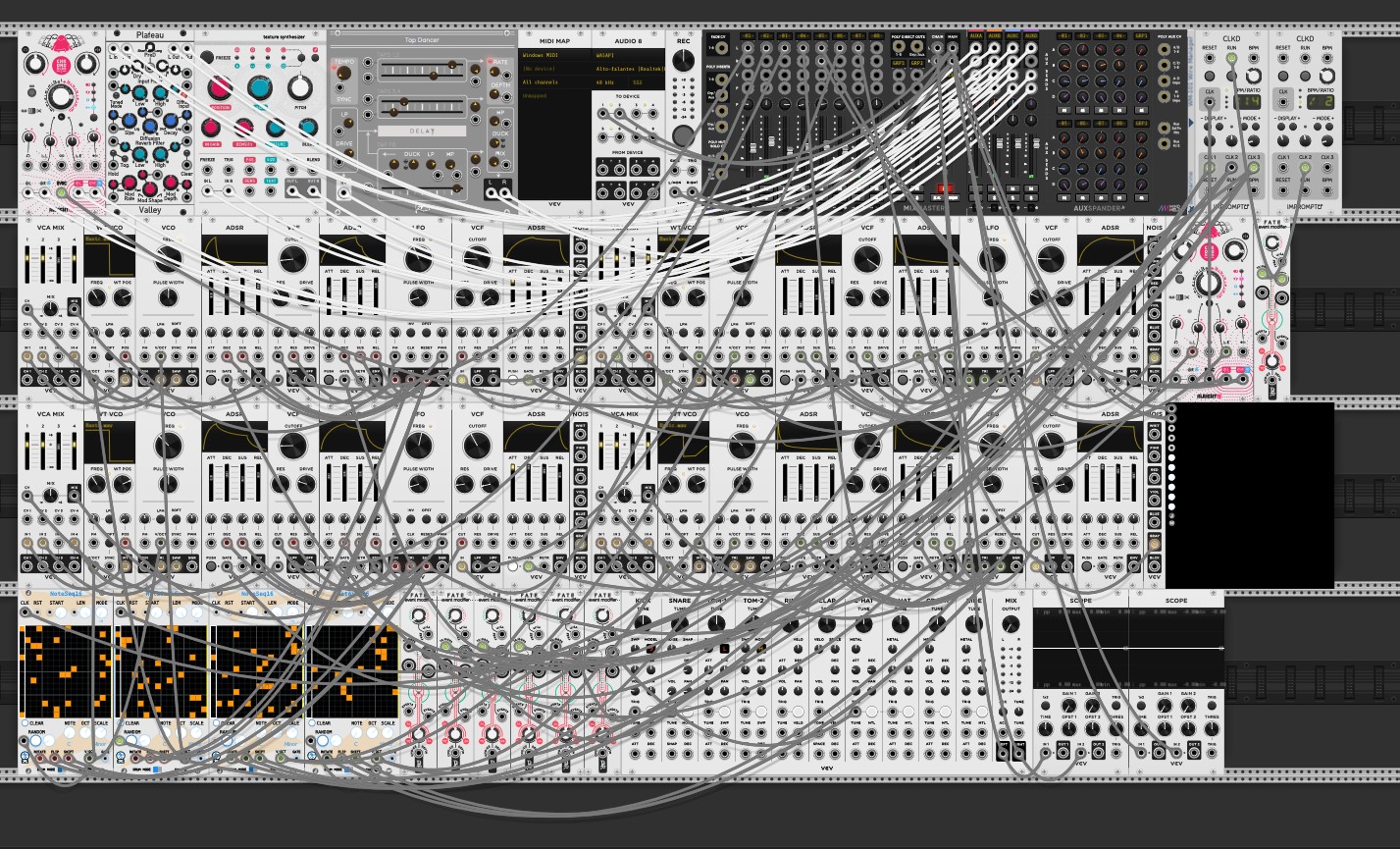Click the POSITION knob on texture synthesizer
Screen dimensions: 1400x849
coord(220,89)
